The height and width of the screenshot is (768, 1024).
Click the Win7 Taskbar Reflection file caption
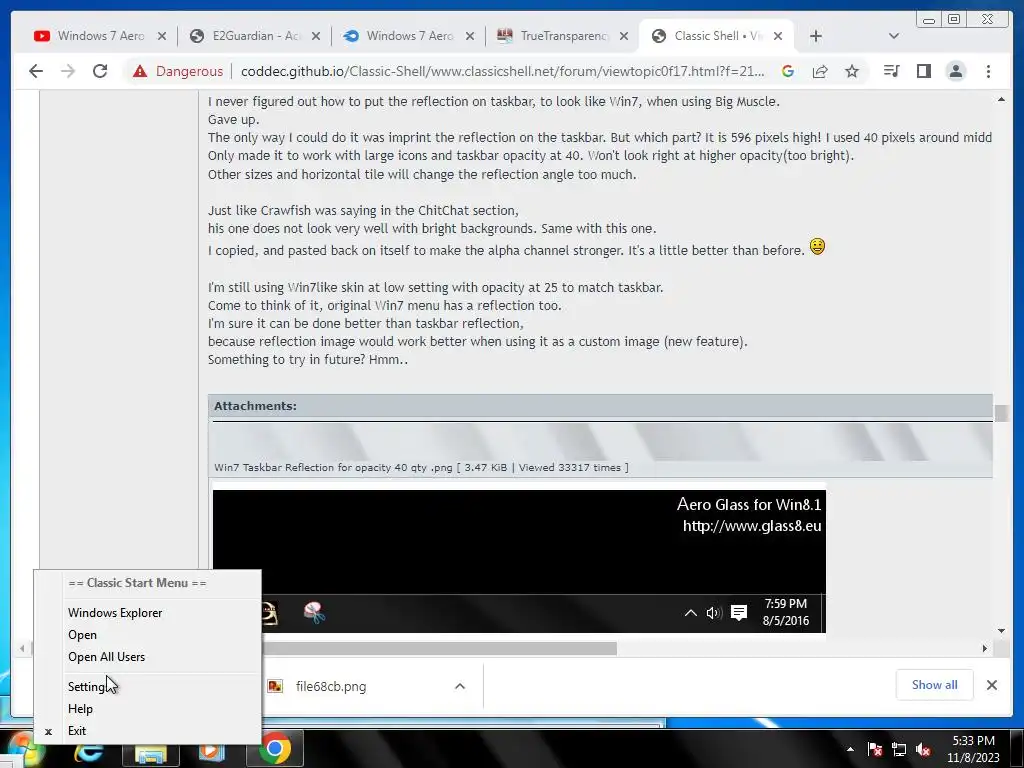[x=421, y=468]
